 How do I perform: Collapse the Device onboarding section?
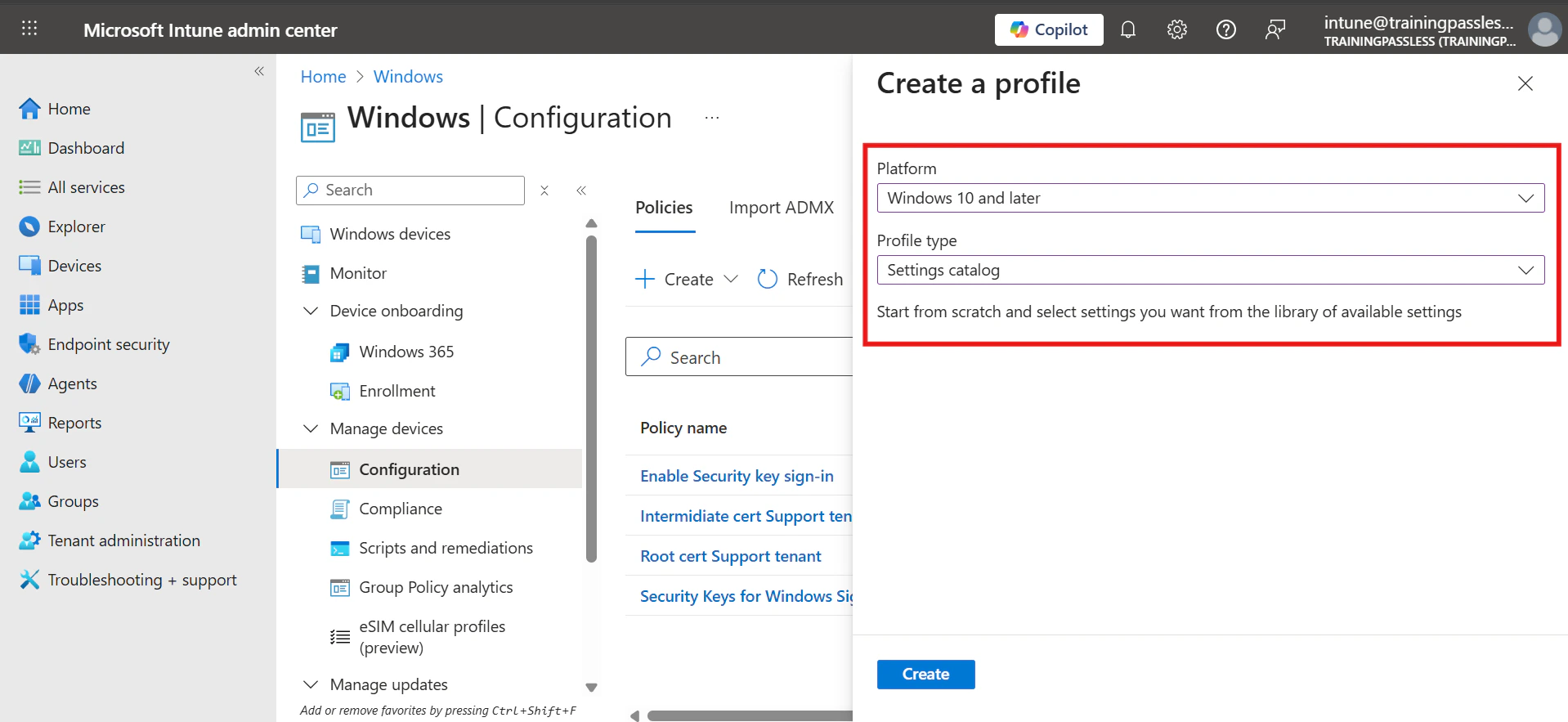tap(311, 311)
